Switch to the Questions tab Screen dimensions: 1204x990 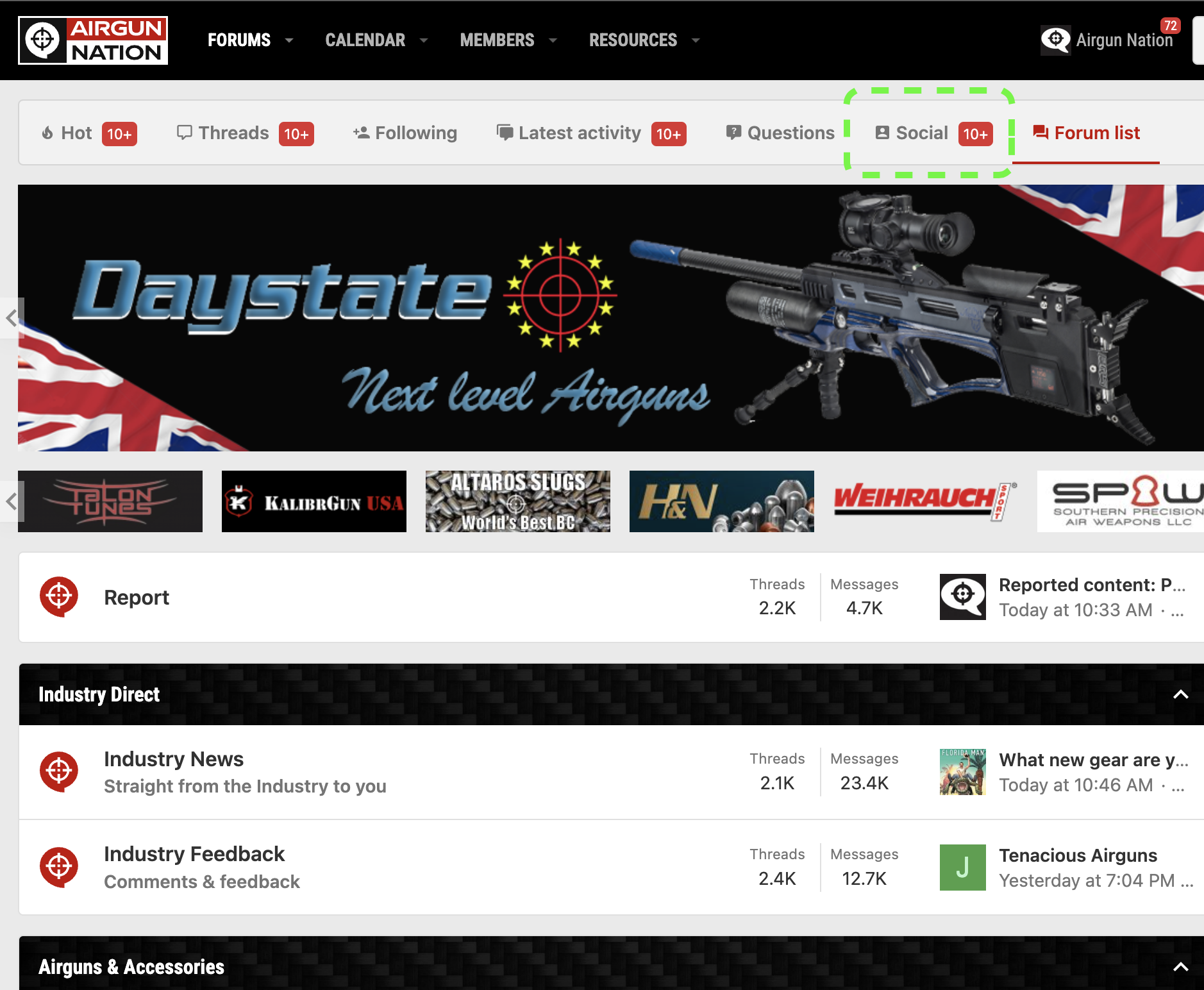[x=780, y=133]
